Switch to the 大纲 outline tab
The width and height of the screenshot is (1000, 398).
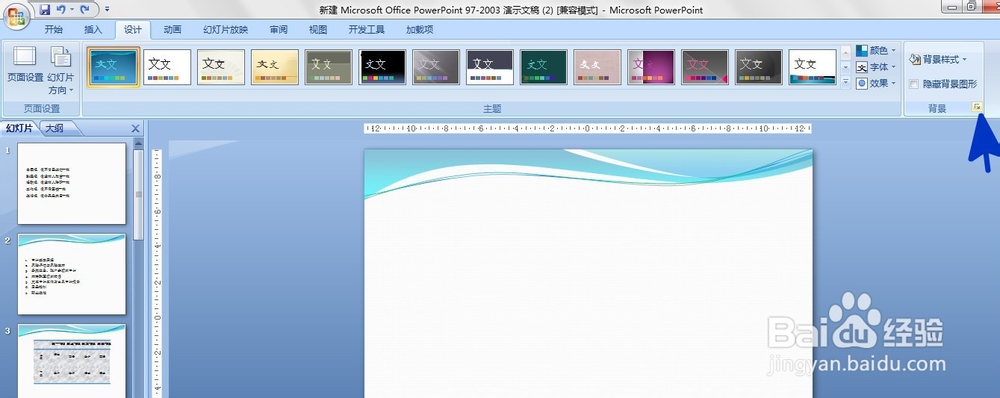(55, 128)
